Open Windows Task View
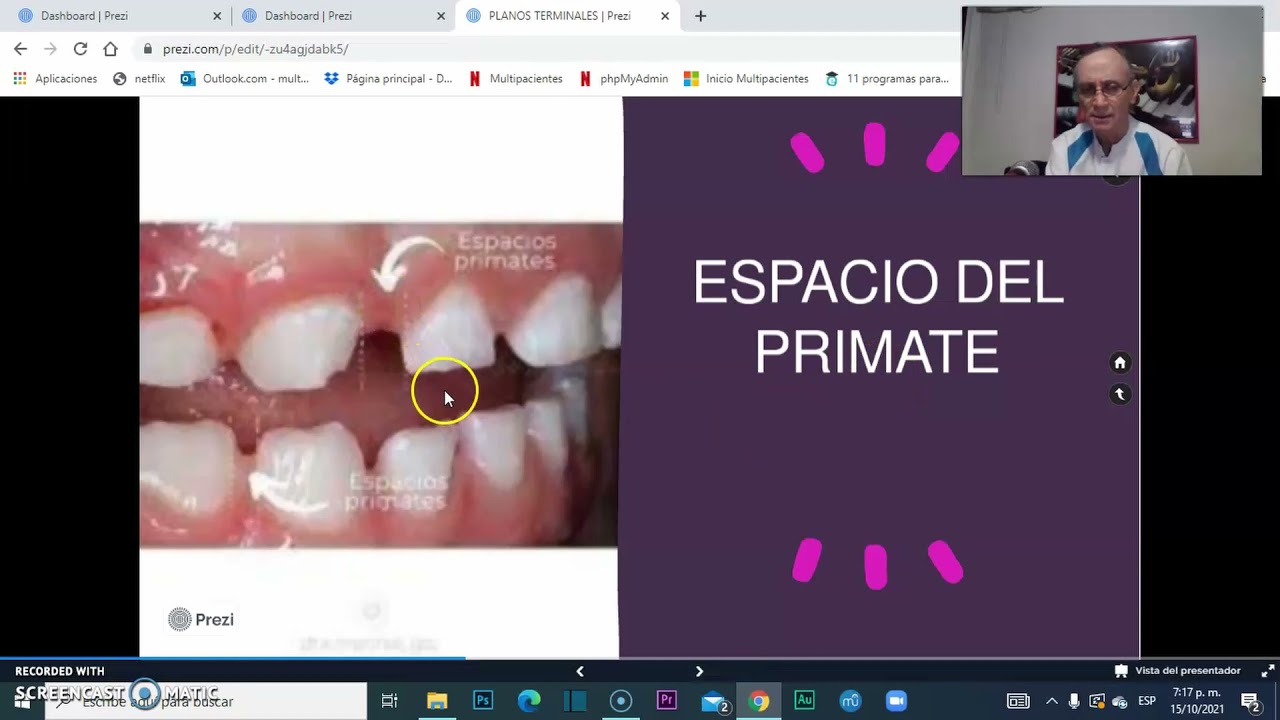This screenshot has height=720, width=1280. tap(390, 701)
